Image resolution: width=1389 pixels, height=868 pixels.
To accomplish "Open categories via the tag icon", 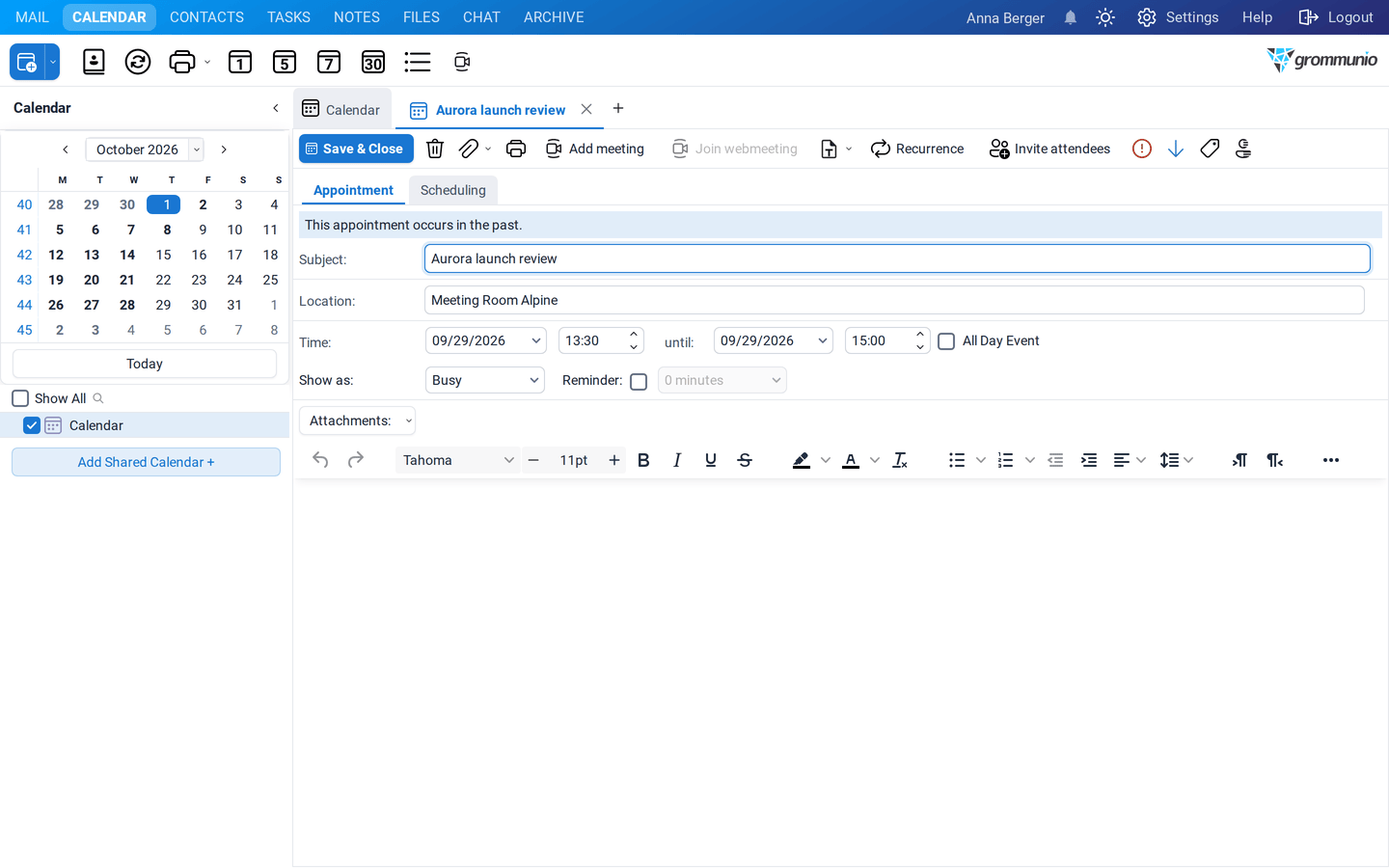I will pyautogui.click(x=1210, y=149).
